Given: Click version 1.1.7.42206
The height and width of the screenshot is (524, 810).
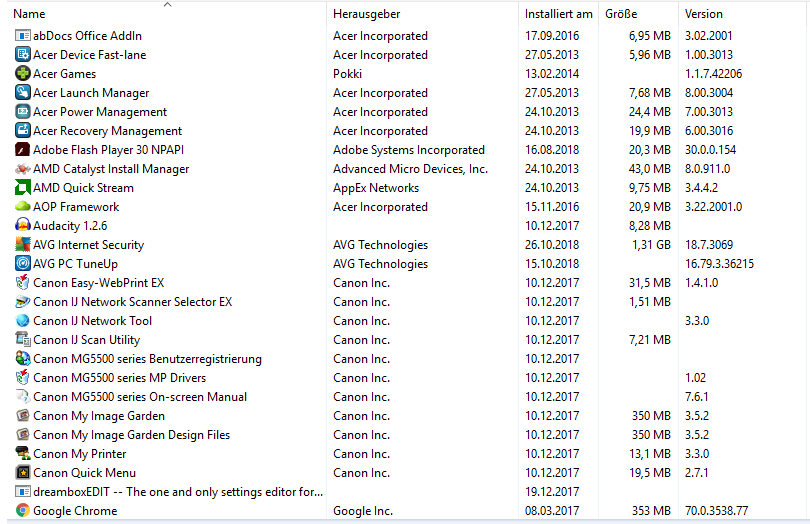Looking at the screenshot, I should pyautogui.click(x=713, y=74).
